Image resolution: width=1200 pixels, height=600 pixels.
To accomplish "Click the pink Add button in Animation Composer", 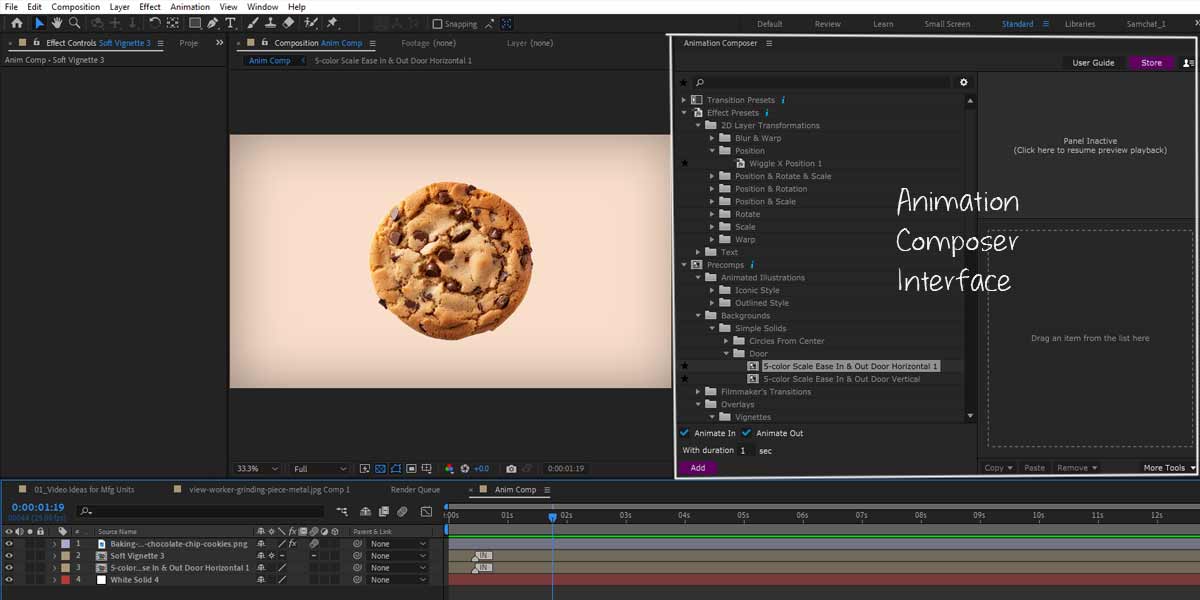I will 698,467.
